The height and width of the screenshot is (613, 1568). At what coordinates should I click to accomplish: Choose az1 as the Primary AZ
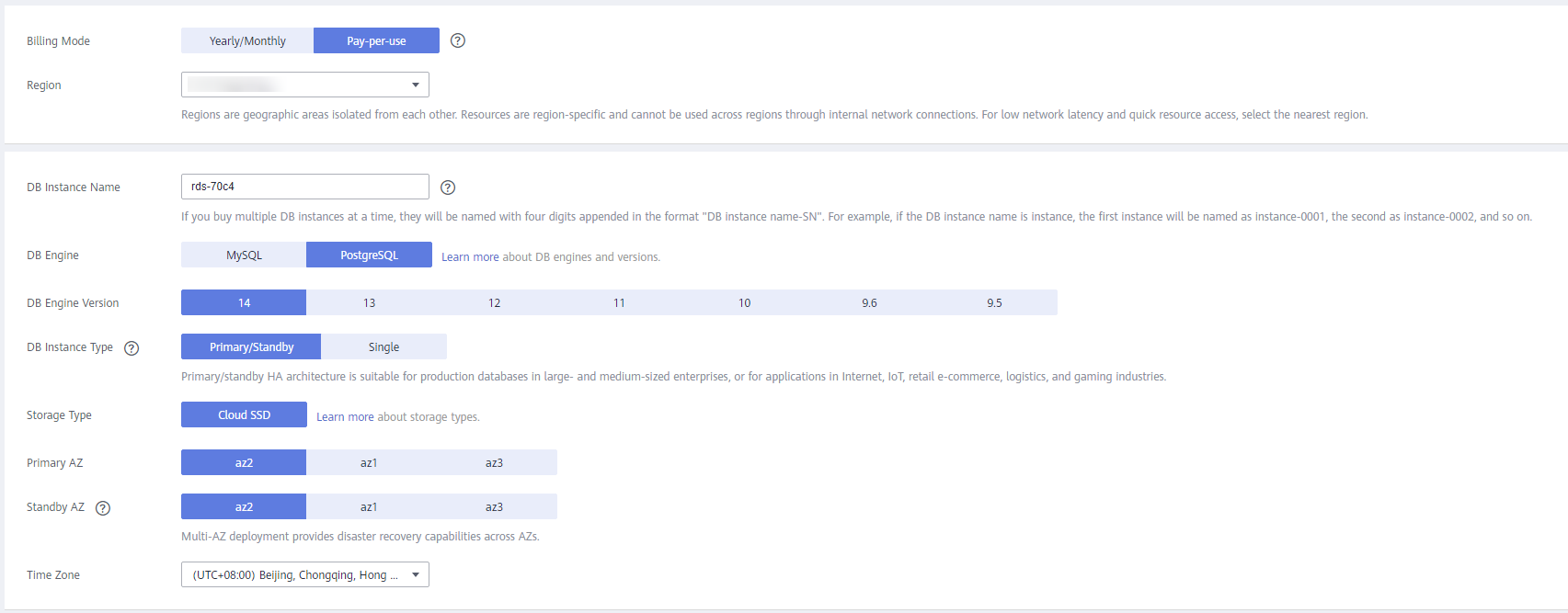point(369,462)
